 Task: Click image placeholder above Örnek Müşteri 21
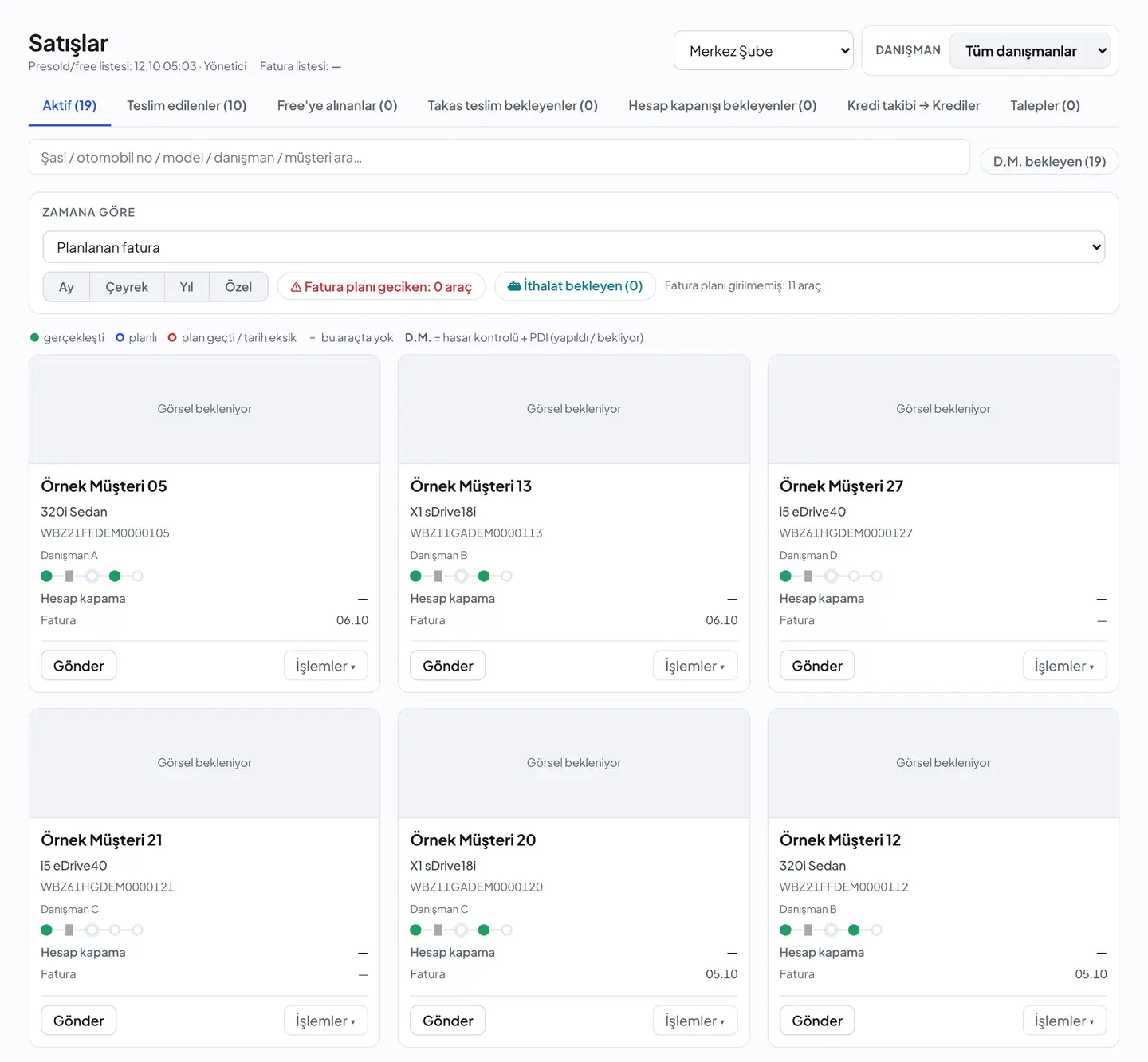pyautogui.click(x=205, y=763)
